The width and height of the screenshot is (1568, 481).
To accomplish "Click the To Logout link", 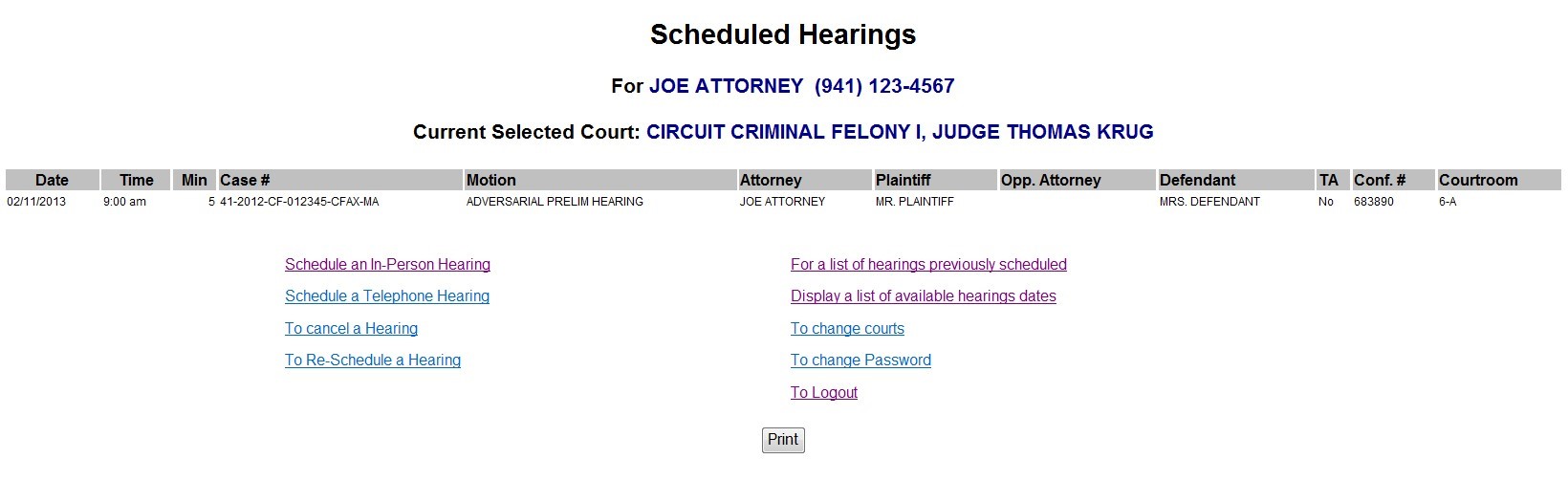I will pos(823,393).
